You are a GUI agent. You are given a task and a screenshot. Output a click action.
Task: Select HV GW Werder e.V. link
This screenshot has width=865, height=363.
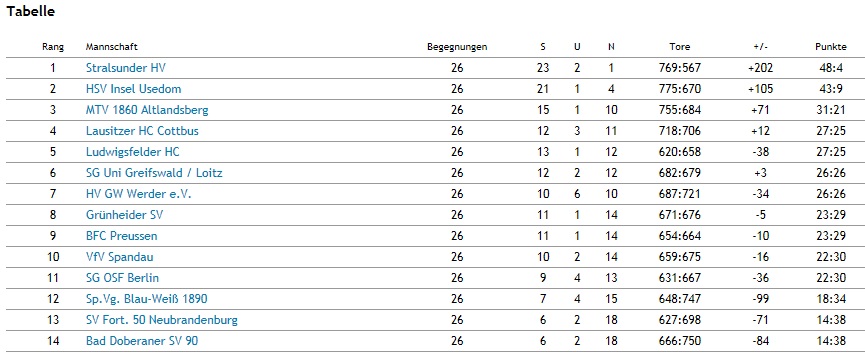pyautogui.click(x=138, y=194)
